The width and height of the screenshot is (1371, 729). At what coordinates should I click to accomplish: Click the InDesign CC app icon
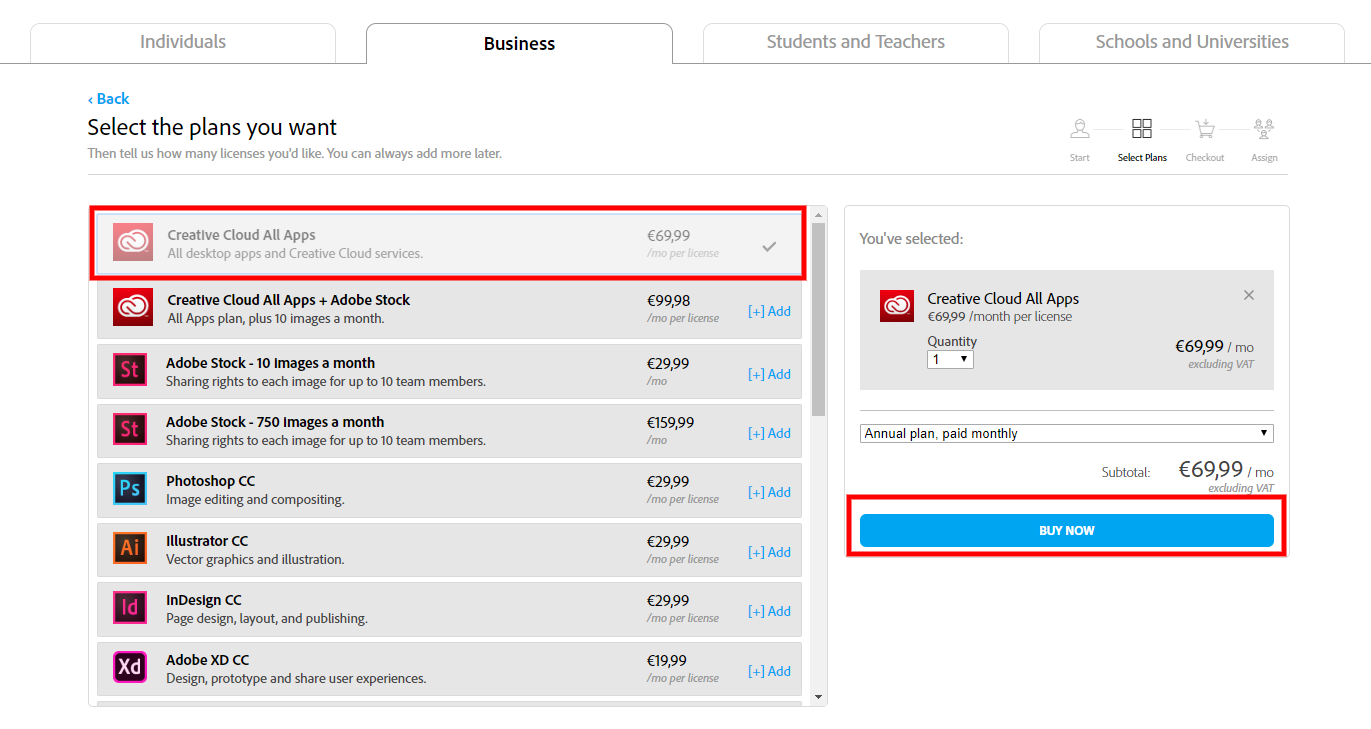point(130,607)
